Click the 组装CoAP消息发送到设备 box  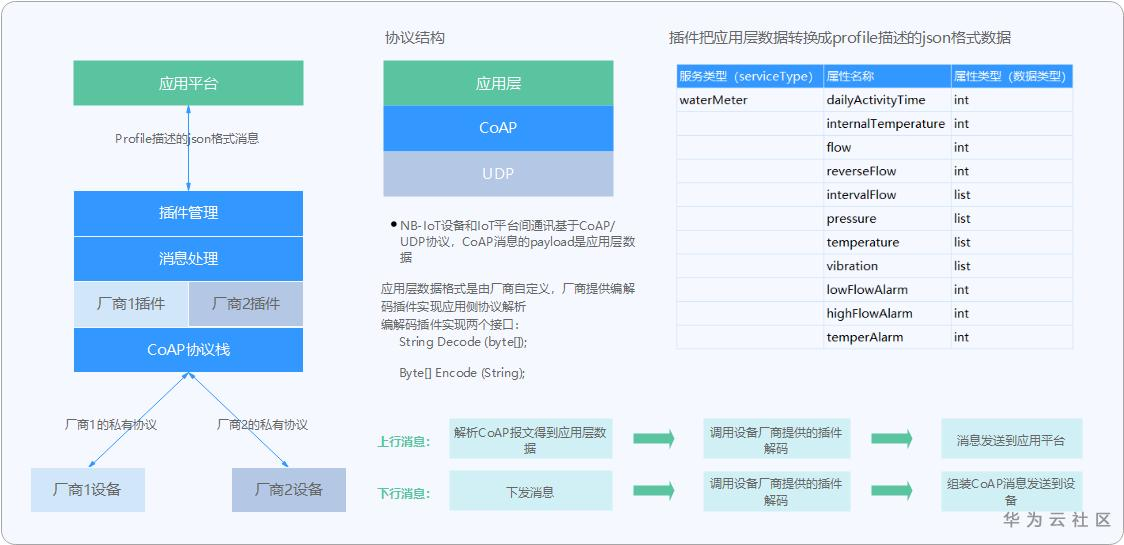point(1011,490)
